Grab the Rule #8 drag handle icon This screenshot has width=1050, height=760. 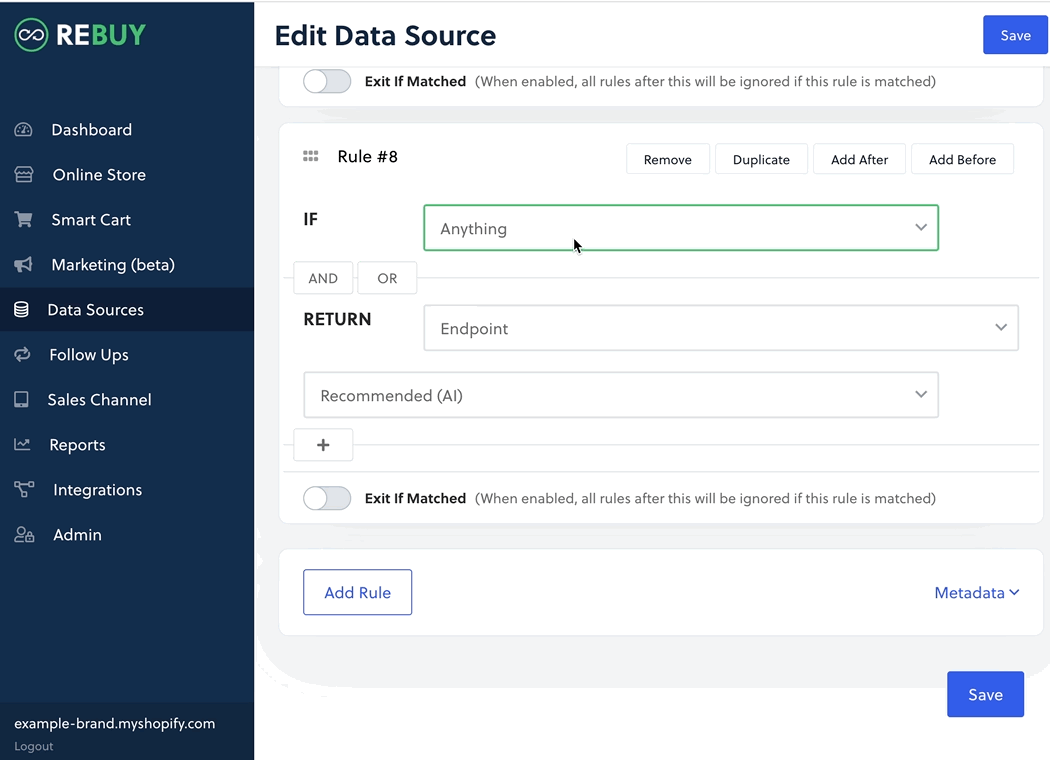point(311,156)
